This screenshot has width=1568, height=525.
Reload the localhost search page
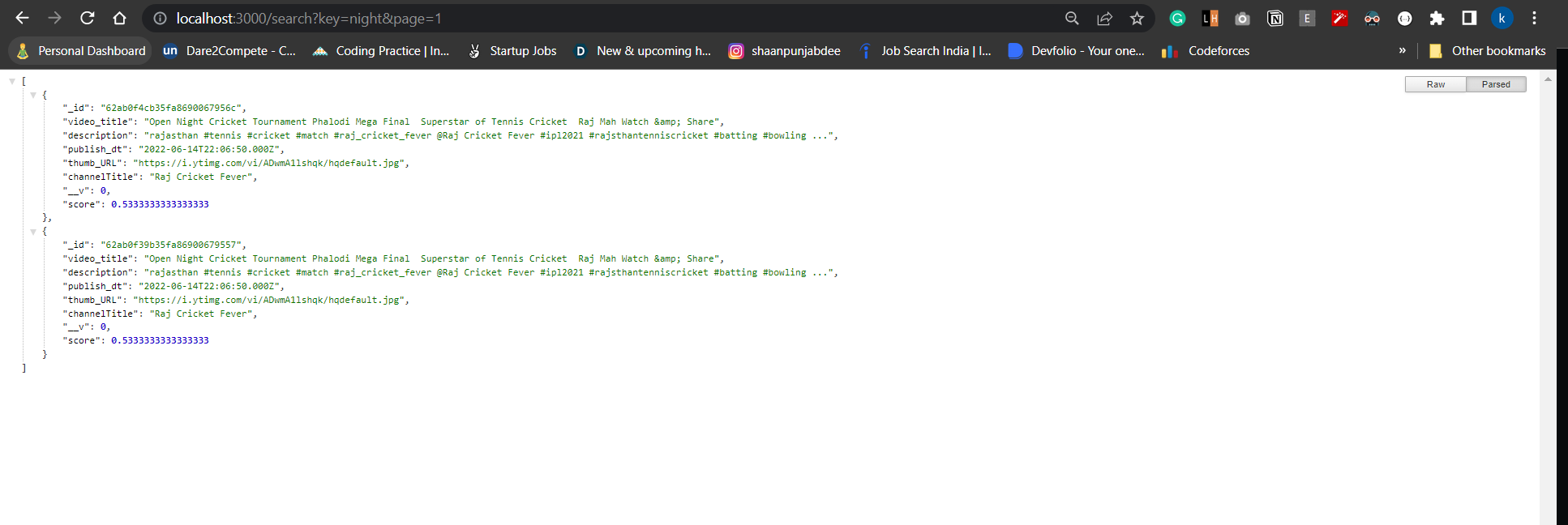tap(88, 18)
